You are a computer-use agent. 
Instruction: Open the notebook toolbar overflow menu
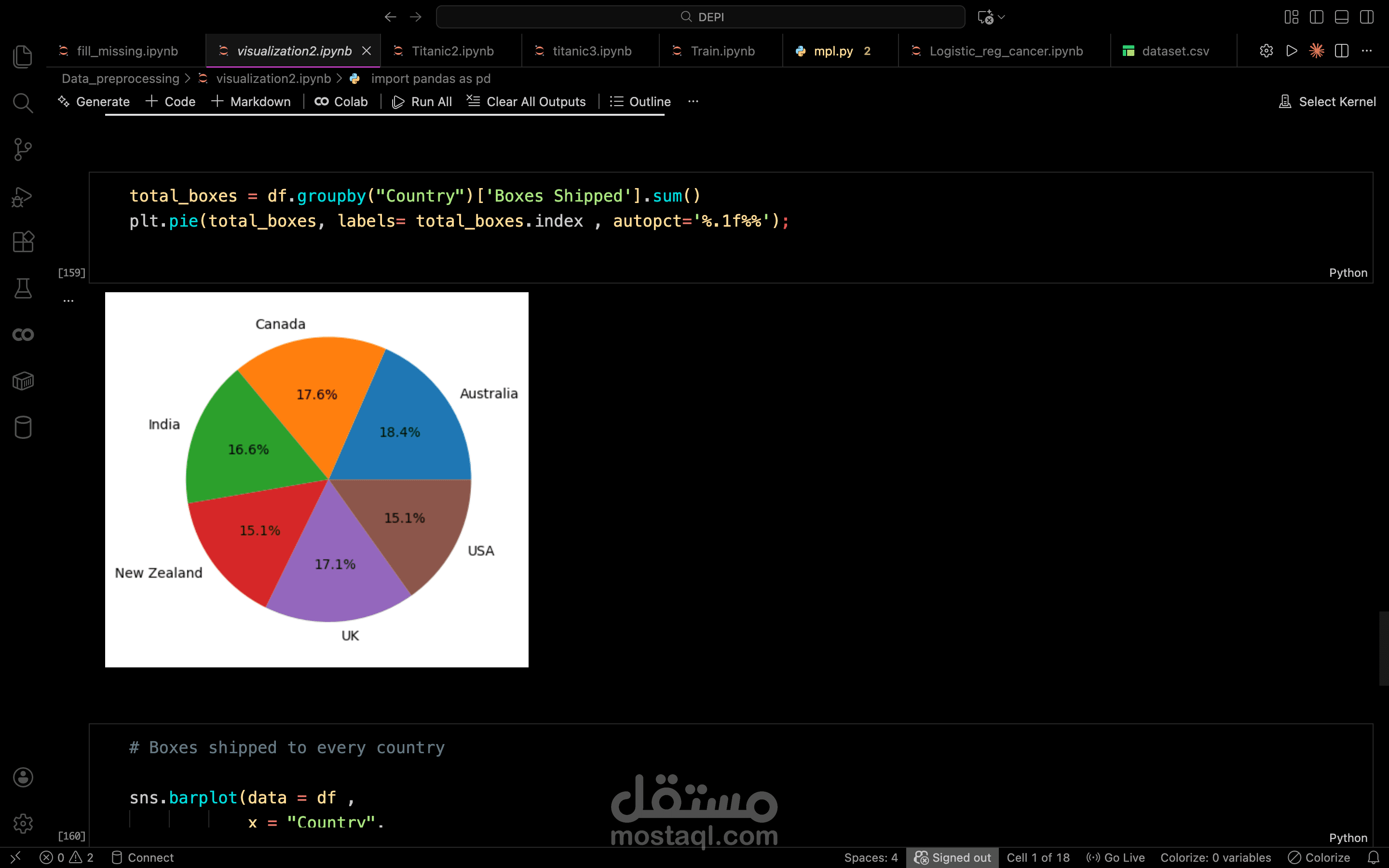click(693, 102)
